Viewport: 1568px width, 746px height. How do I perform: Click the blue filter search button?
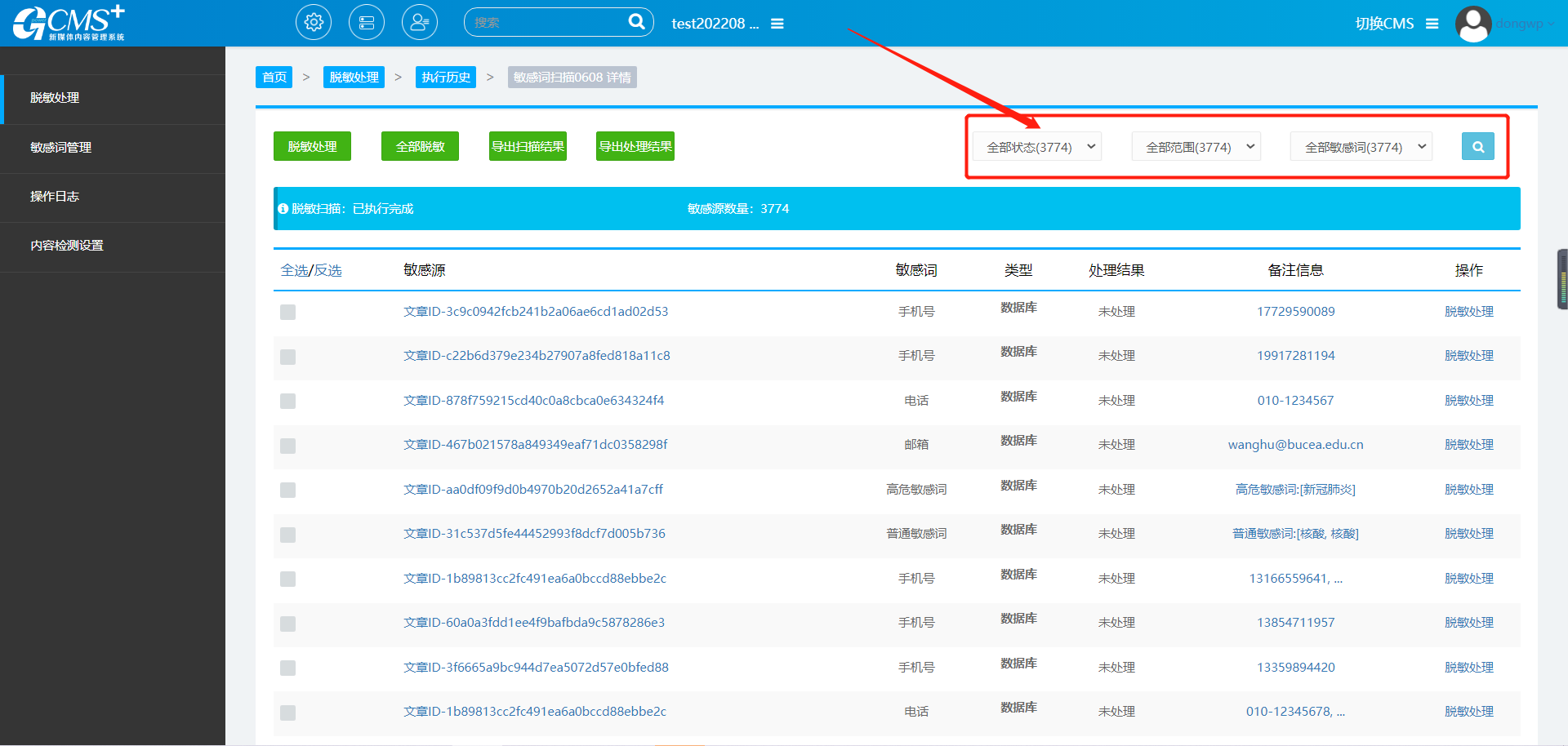(x=1477, y=147)
